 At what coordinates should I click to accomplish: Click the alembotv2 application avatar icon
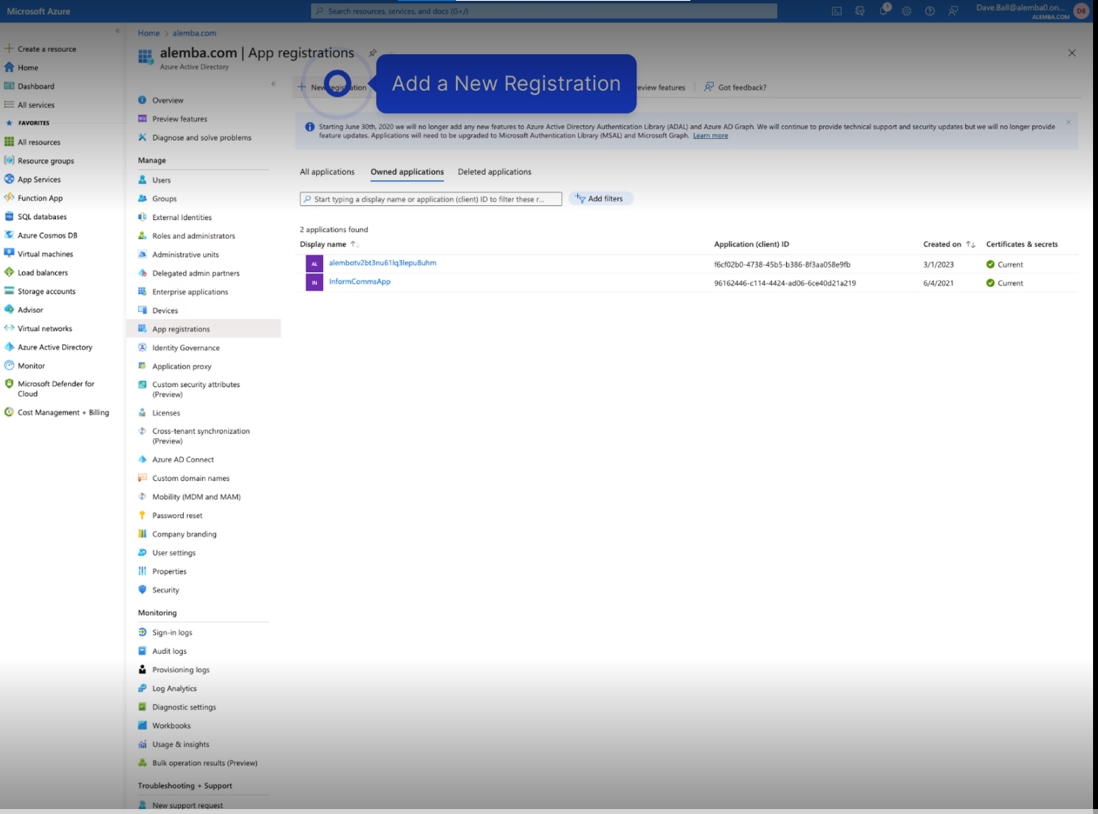[x=314, y=264]
